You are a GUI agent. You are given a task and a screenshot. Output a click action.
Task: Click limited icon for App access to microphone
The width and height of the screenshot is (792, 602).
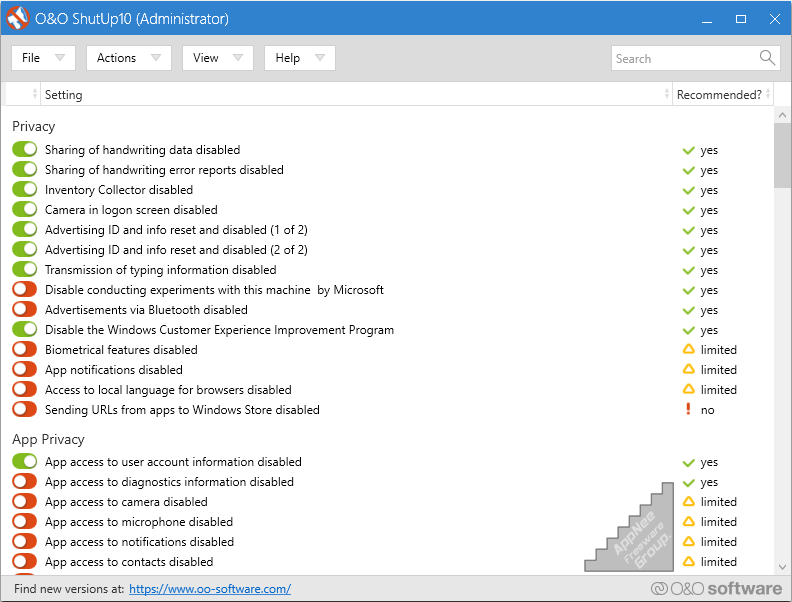point(688,521)
